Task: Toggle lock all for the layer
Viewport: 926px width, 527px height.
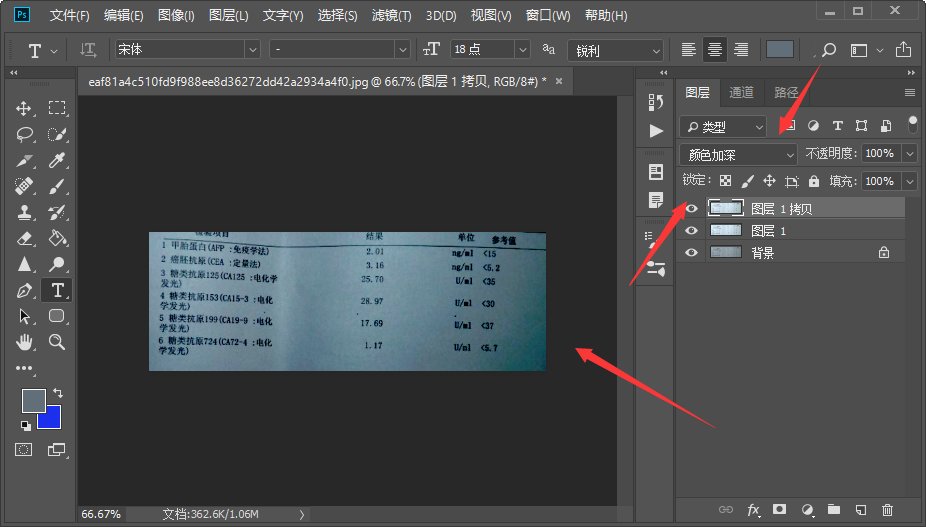Action: coord(814,181)
